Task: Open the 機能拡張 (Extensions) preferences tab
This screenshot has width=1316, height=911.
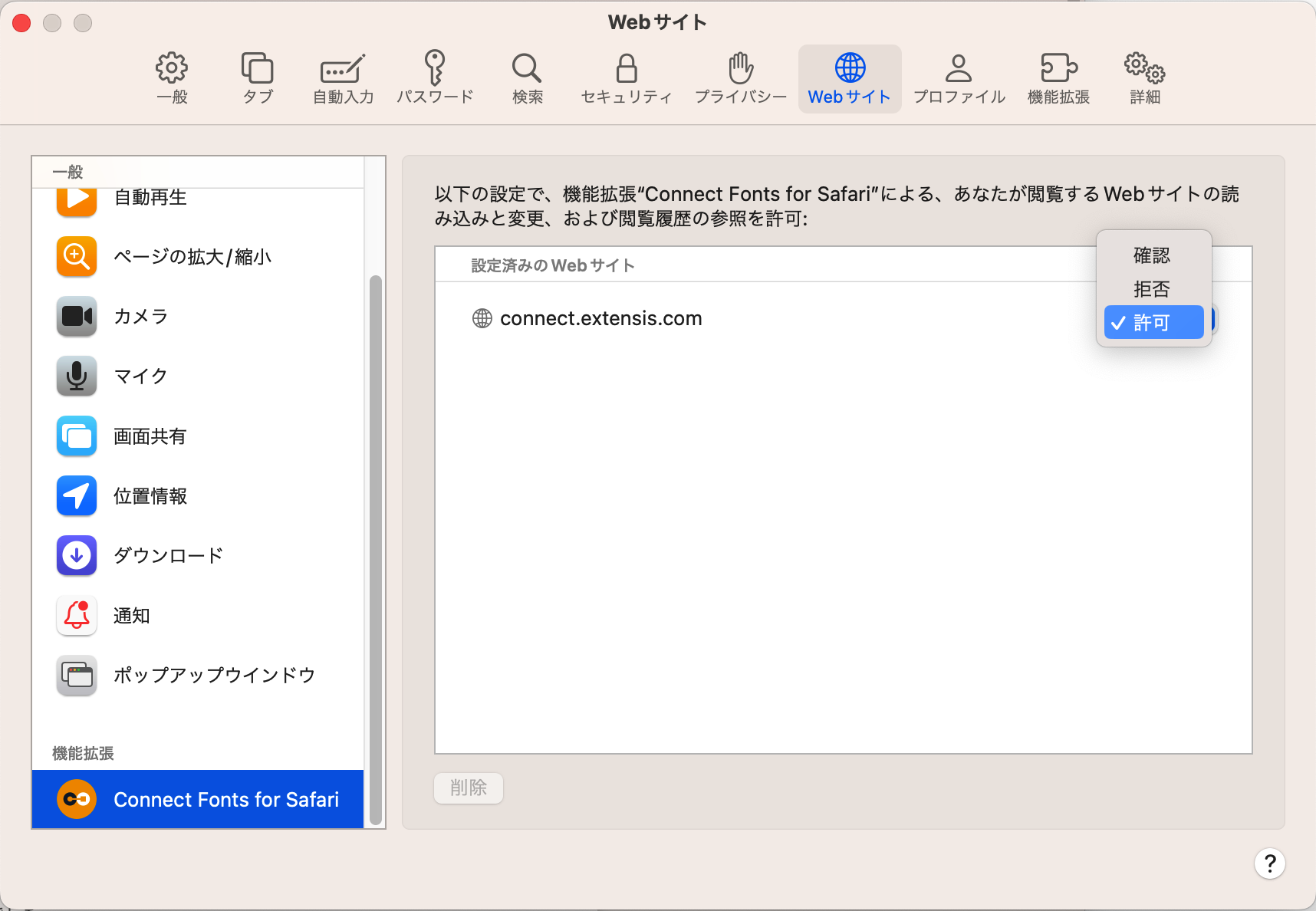Action: 1059,78
